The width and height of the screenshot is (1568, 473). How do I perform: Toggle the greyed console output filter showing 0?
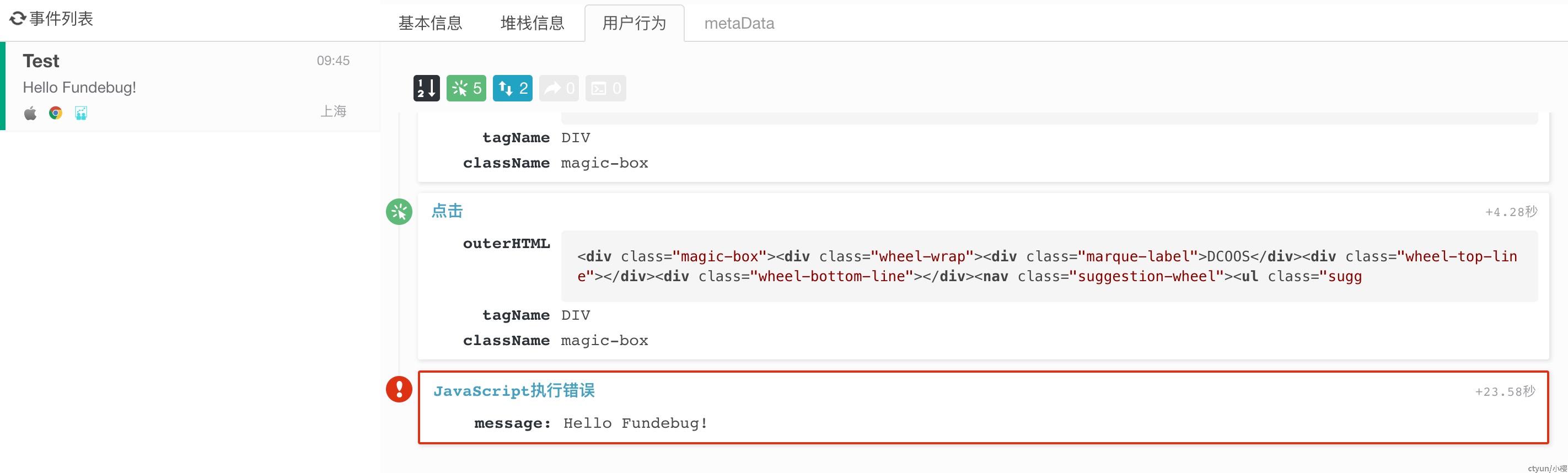click(x=606, y=88)
